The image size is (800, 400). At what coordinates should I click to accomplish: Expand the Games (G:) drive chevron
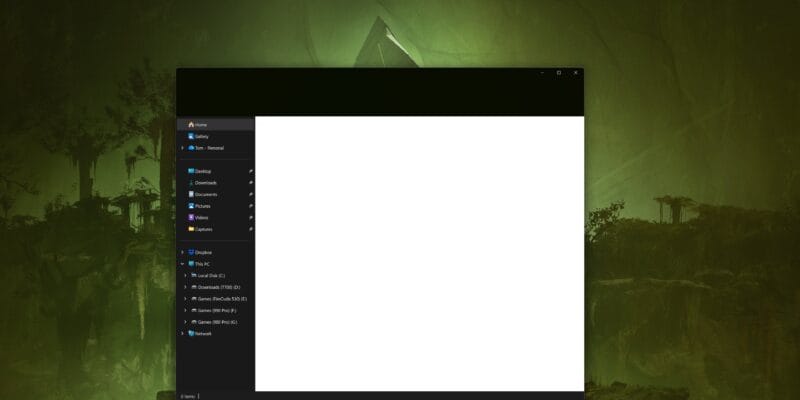185,322
